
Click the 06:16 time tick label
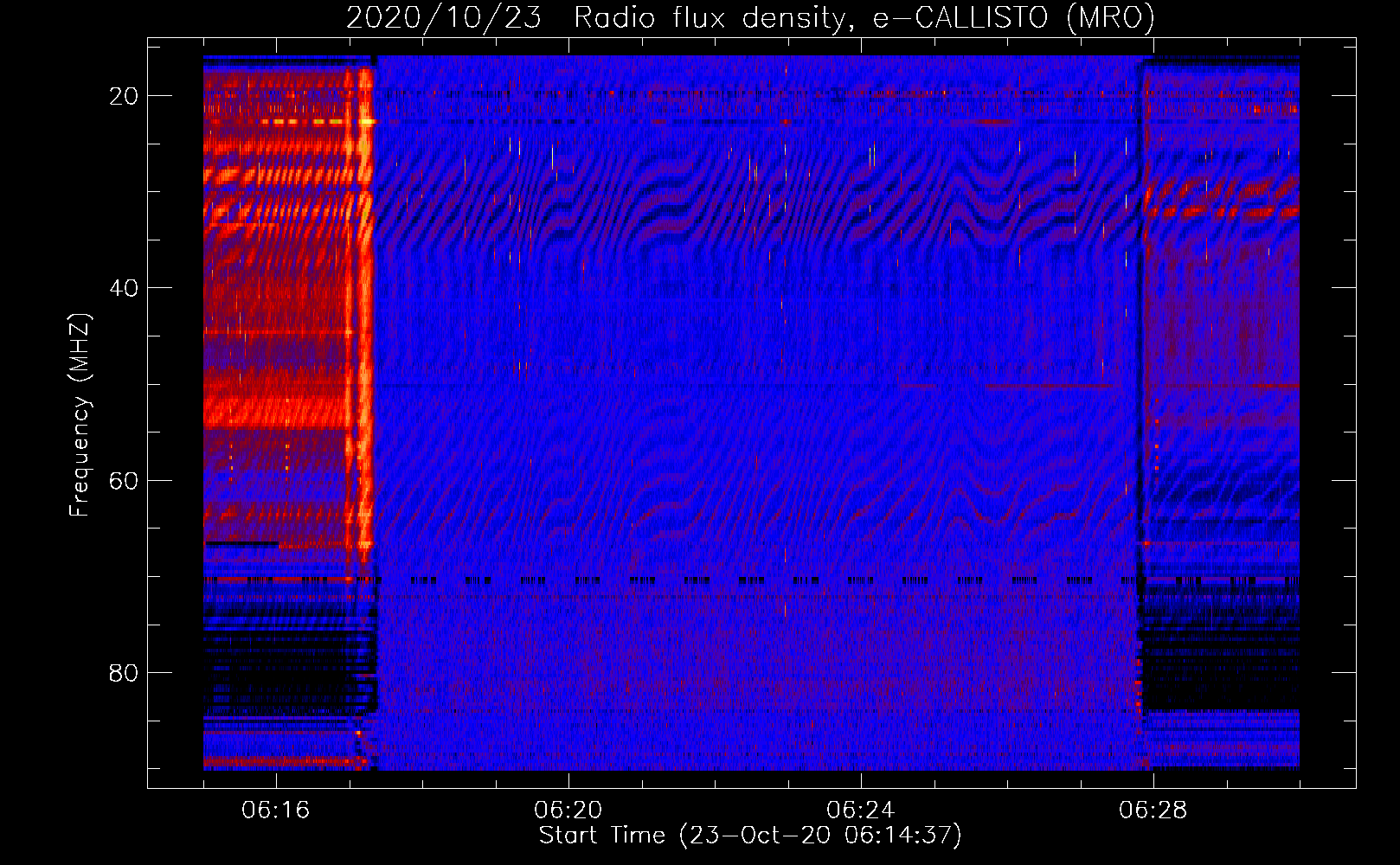276,811
